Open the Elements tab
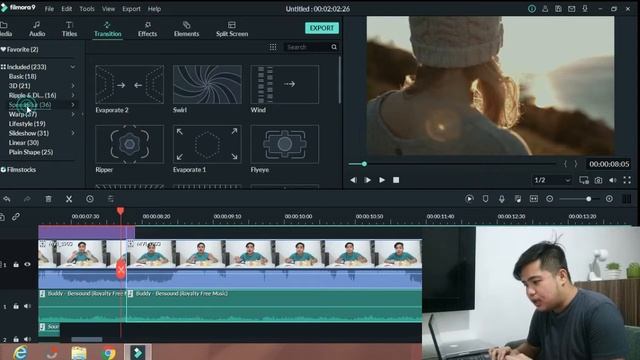 coord(187,29)
